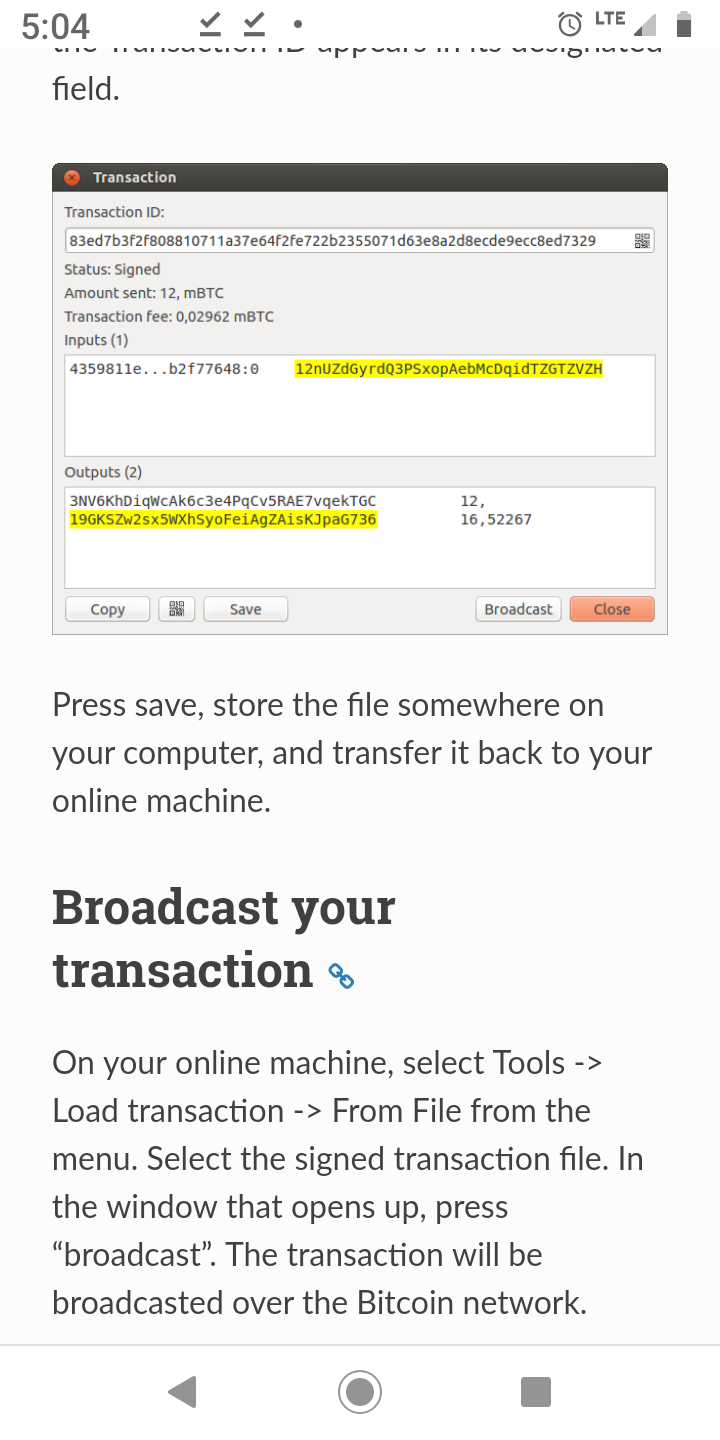Viewport: 720px width, 1440px height.
Task: Click input entry 4359811e...b2f77648:0
Action: (x=164, y=369)
